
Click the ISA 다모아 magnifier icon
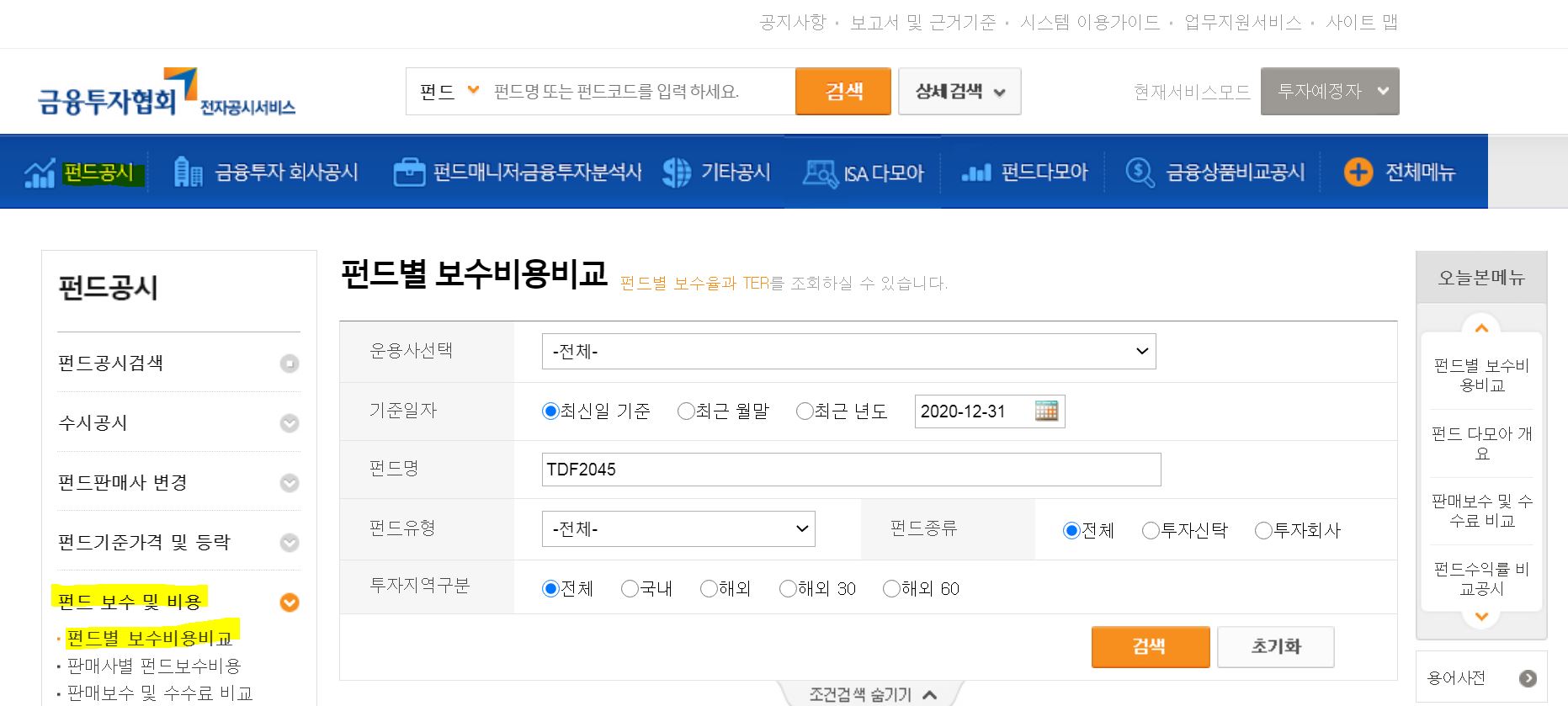(820, 173)
